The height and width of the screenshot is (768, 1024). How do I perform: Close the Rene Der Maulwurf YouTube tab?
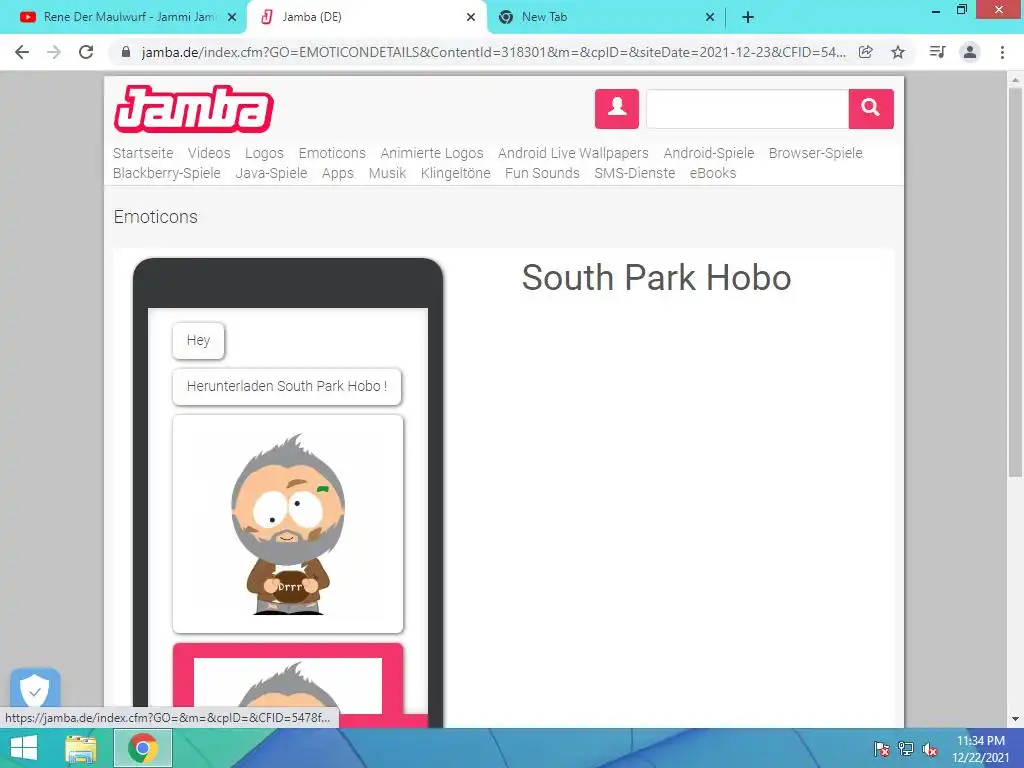[x=232, y=18]
